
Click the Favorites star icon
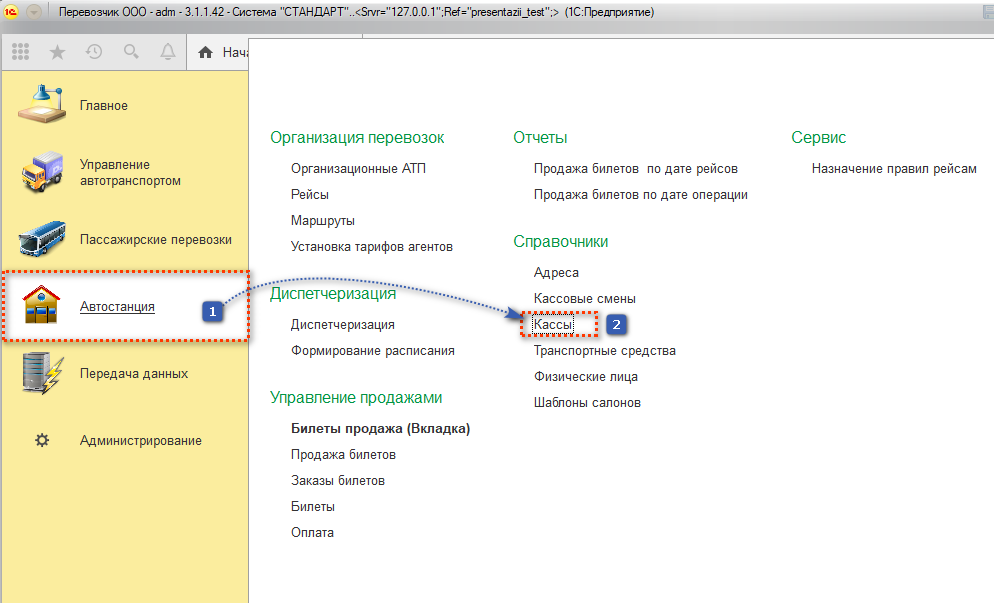(x=57, y=52)
